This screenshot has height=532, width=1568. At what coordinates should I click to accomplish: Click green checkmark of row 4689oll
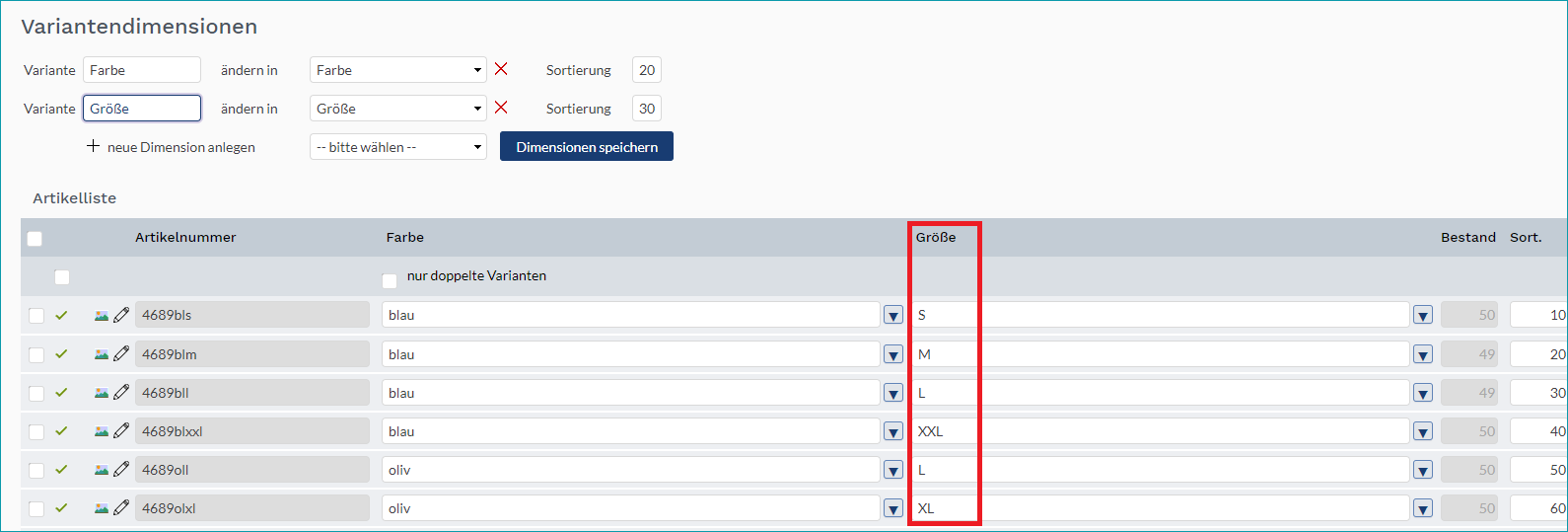pyautogui.click(x=61, y=469)
